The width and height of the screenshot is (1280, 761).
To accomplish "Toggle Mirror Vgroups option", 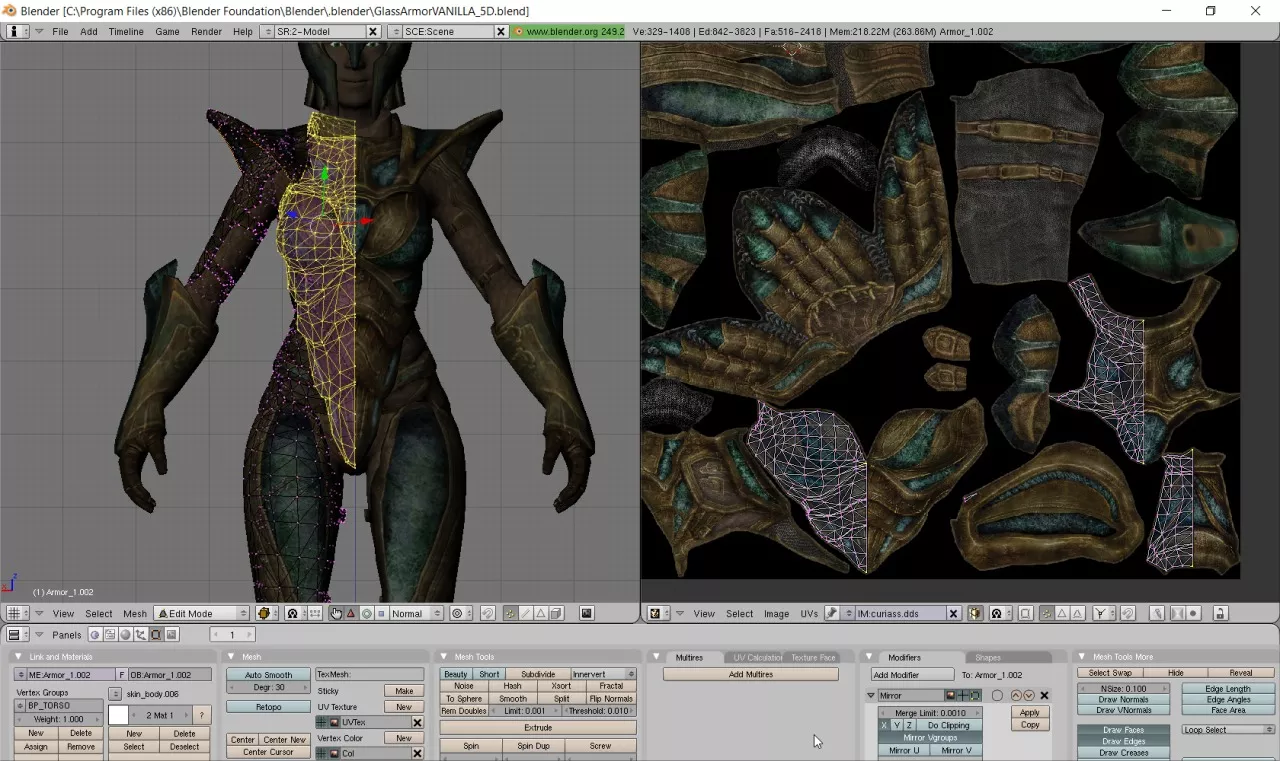I will pyautogui.click(x=930, y=738).
